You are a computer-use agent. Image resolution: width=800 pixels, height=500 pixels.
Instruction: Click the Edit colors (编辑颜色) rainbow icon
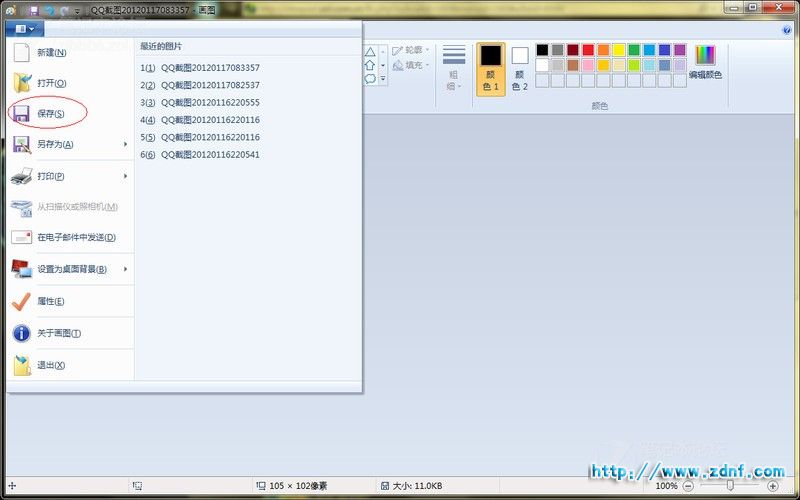tap(705, 55)
